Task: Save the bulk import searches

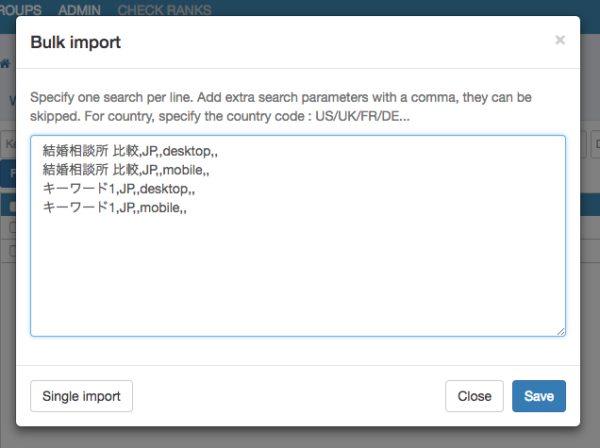Action: (x=539, y=396)
